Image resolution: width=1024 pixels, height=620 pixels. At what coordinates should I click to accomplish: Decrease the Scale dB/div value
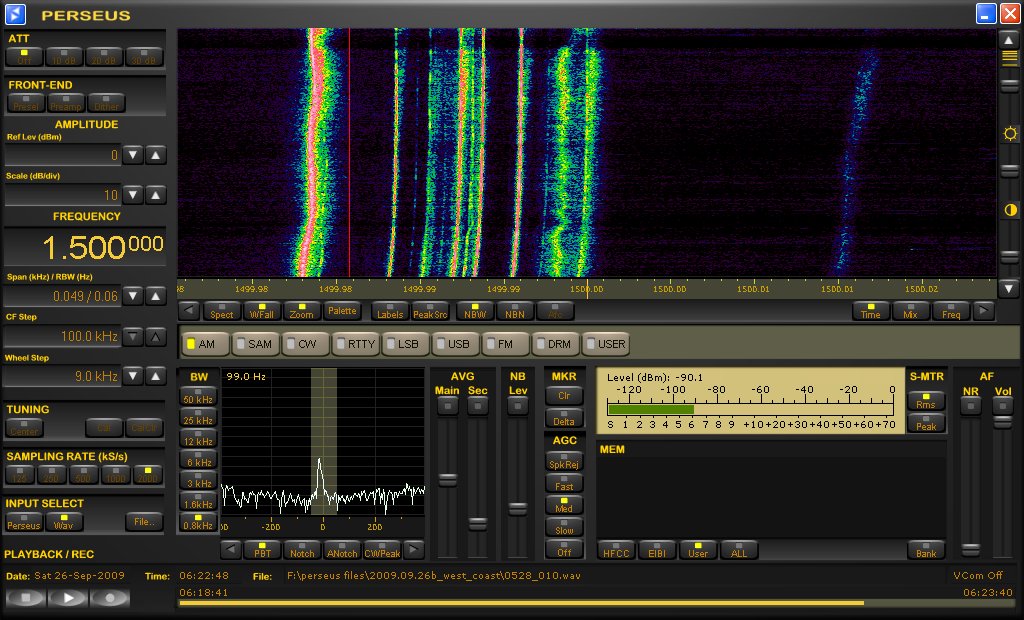coord(133,195)
